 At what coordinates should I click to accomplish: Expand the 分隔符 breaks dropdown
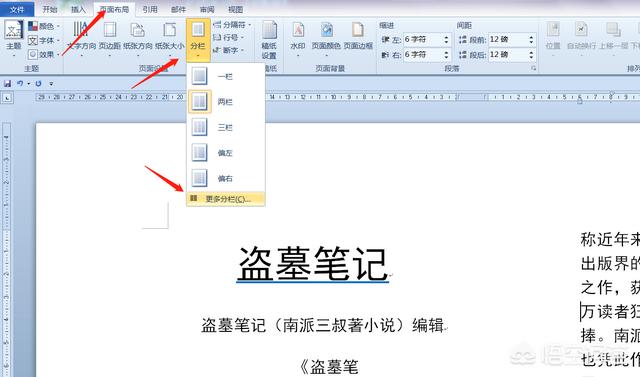(x=232, y=25)
